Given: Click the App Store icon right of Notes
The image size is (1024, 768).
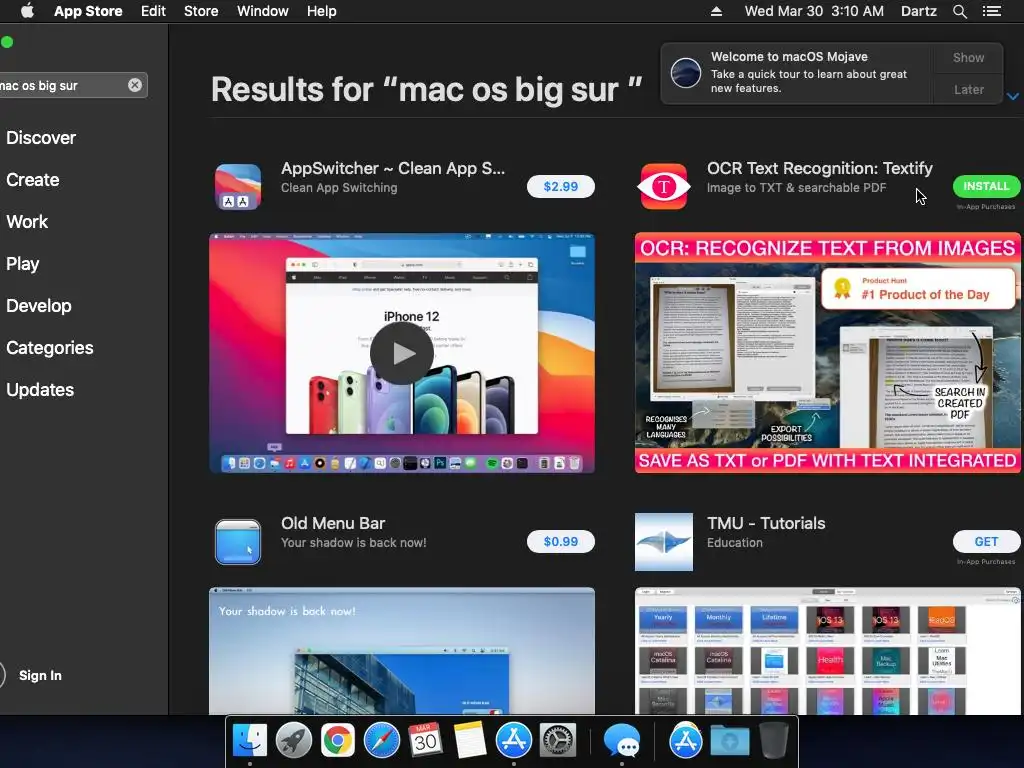Looking at the screenshot, I should point(513,741).
